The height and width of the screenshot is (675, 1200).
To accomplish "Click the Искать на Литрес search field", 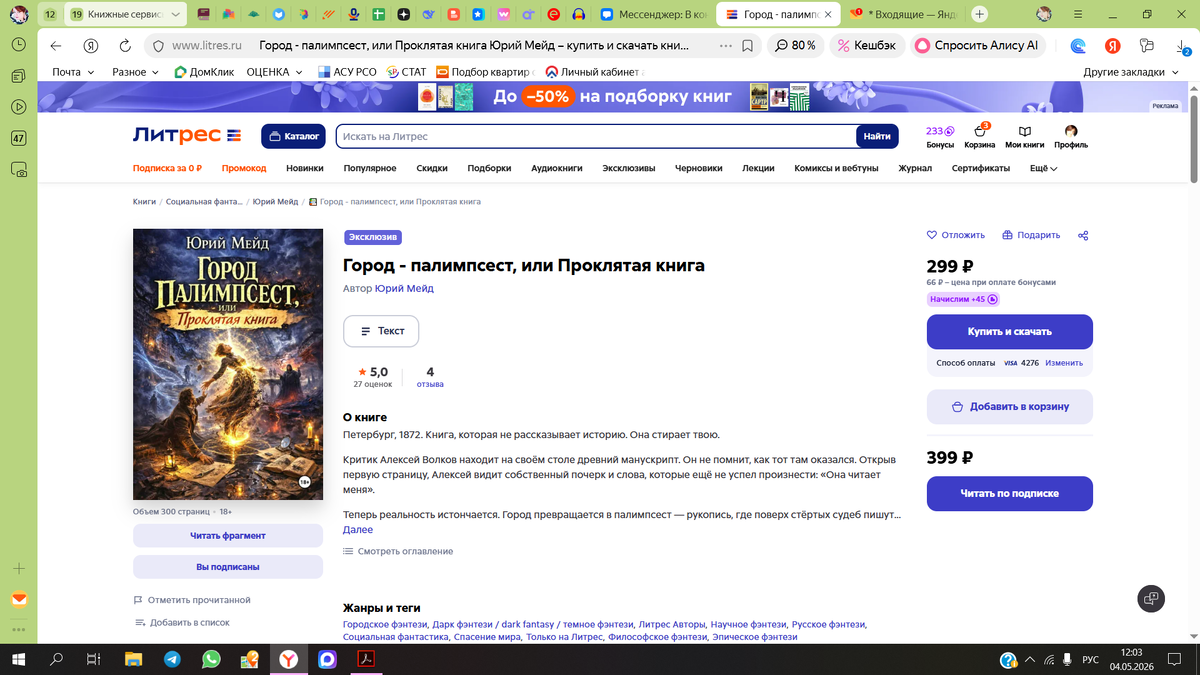I will pos(596,136).
